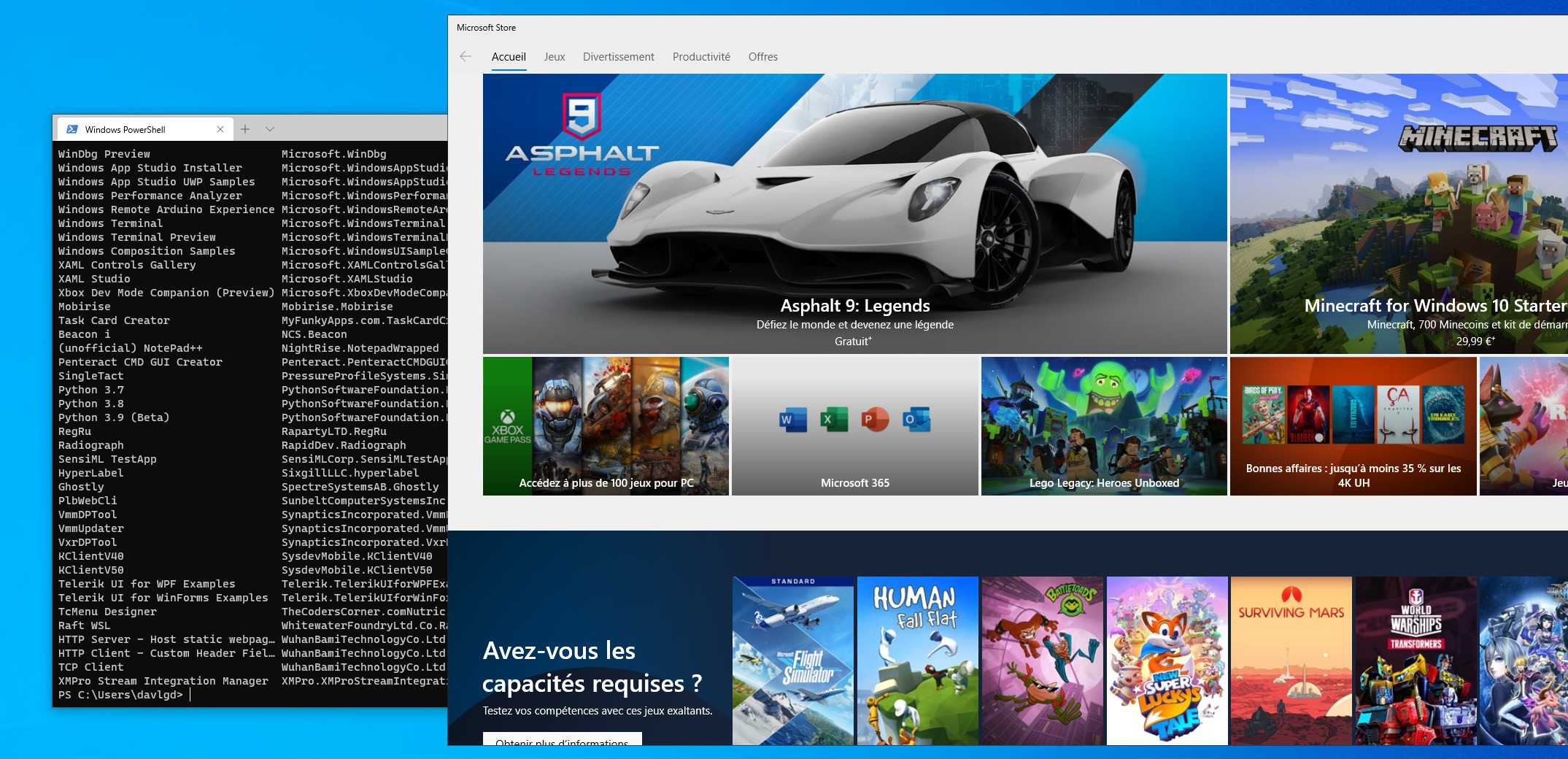Close the Windows PowerShell tab
The width and height of the screenshot is (1568, 759).
click(x=220, y=129)
